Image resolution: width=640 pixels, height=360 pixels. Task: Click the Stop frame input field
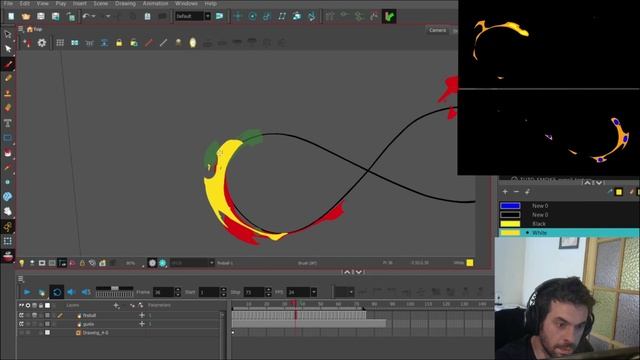coord(254,292)
